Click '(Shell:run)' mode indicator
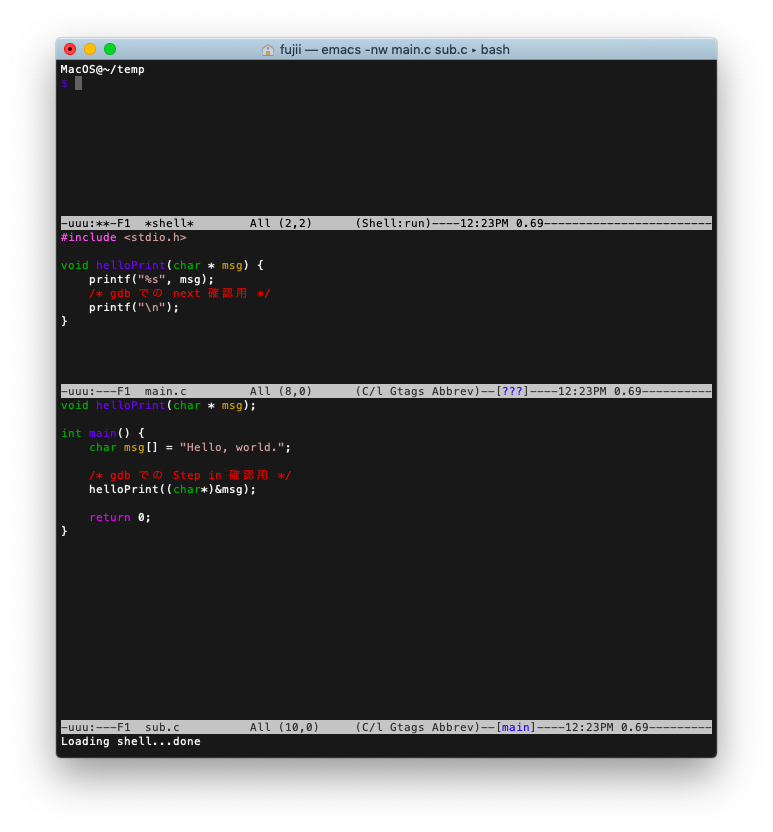 click(393, 223)
